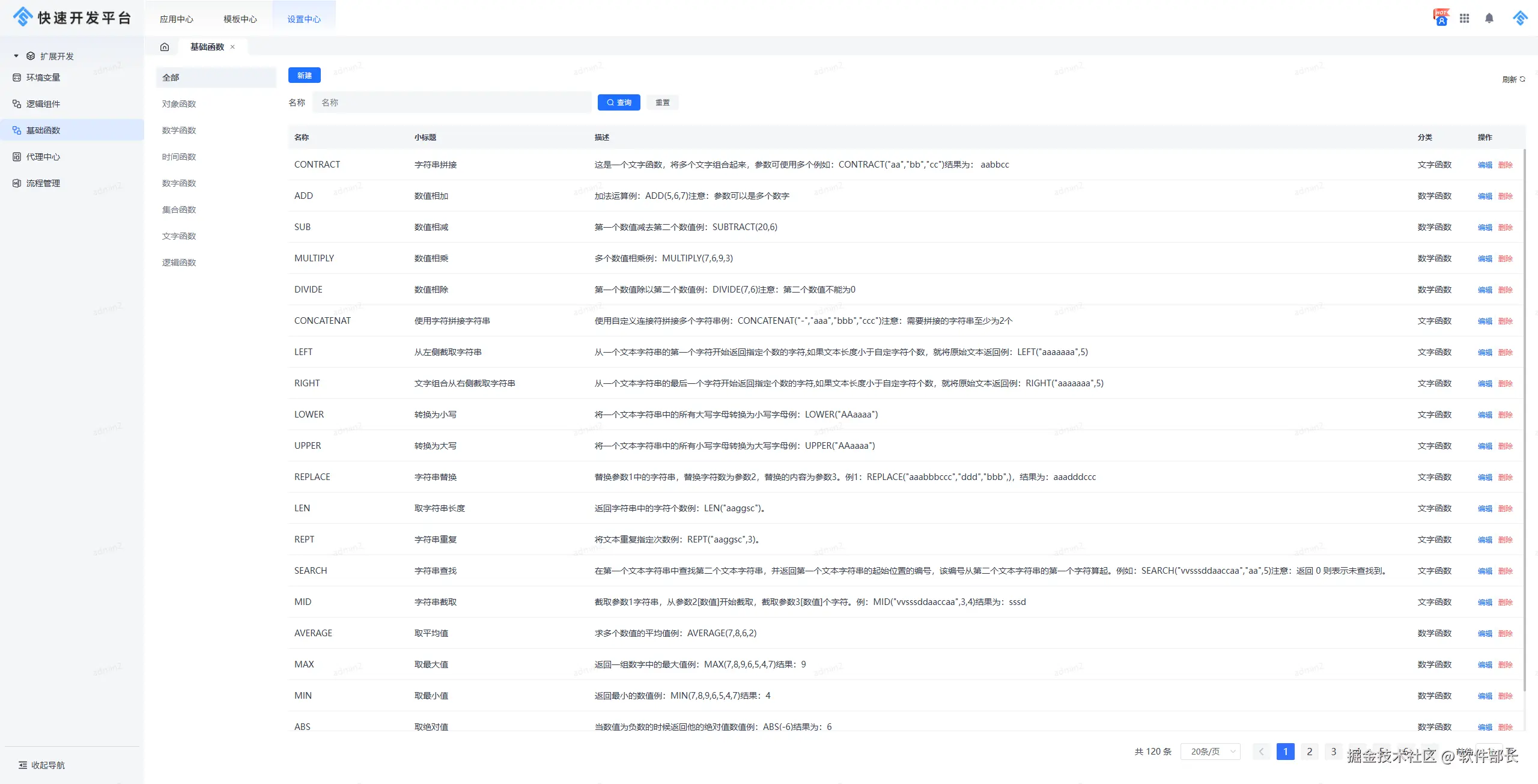
Task: Click the 名称 search input field
Action: tap(452, 103)
